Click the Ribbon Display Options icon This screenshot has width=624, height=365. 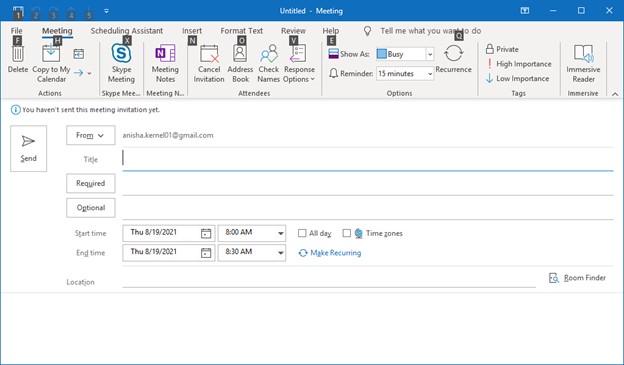tap(525, 11)
